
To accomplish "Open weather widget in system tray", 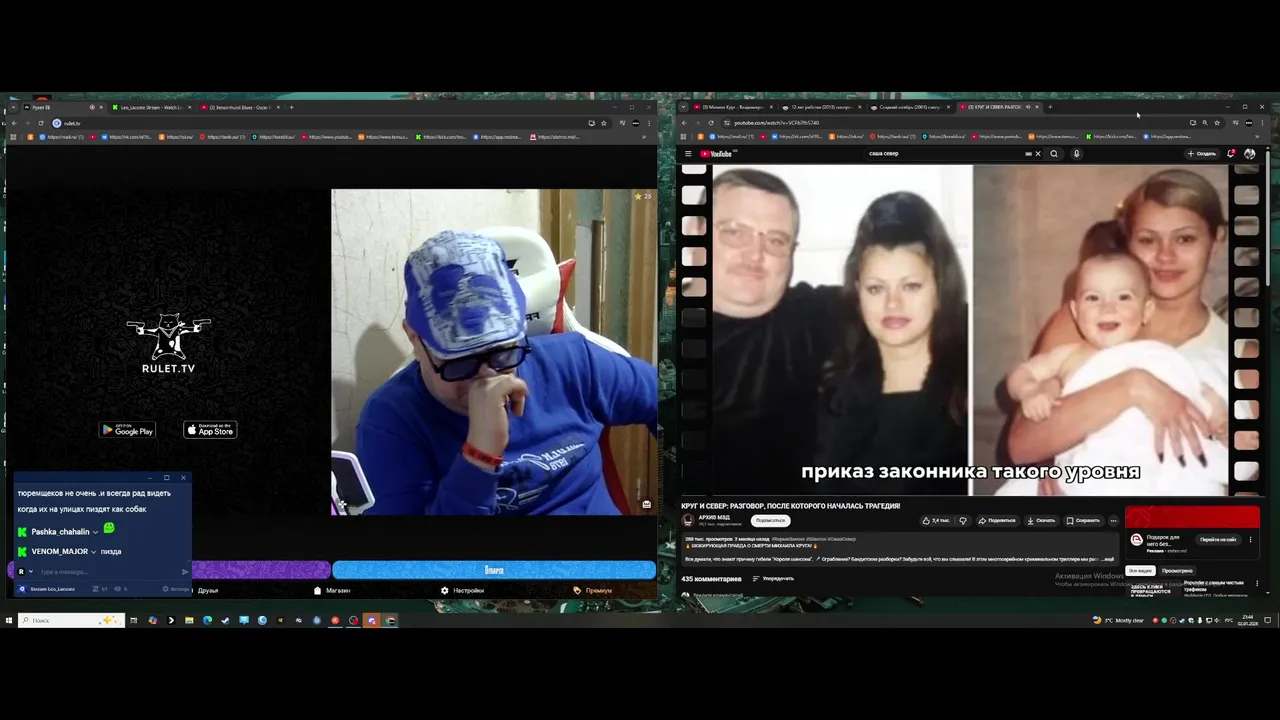I will pyautogui.click(x=1120, y=620).
